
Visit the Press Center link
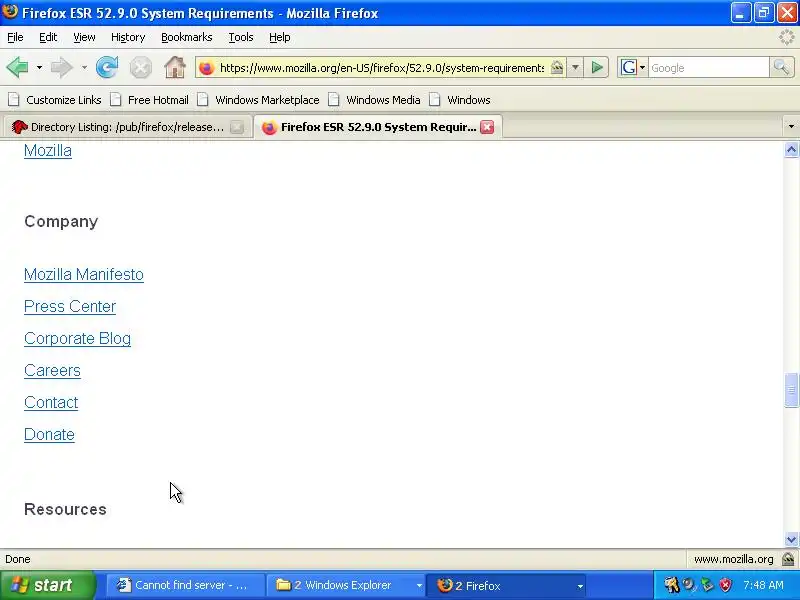pos(70,307)
